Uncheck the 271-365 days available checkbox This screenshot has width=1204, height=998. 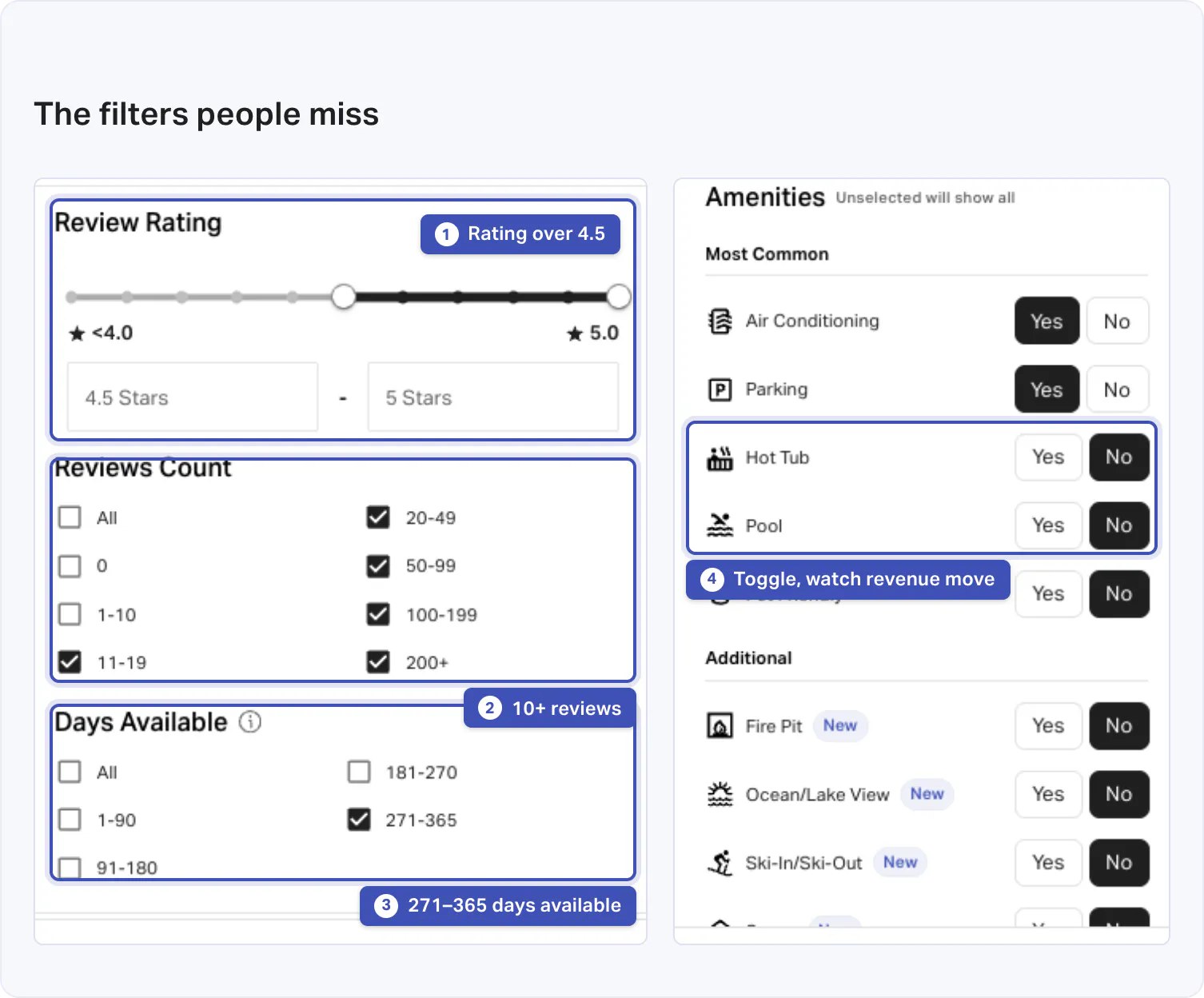pos(359,820)
